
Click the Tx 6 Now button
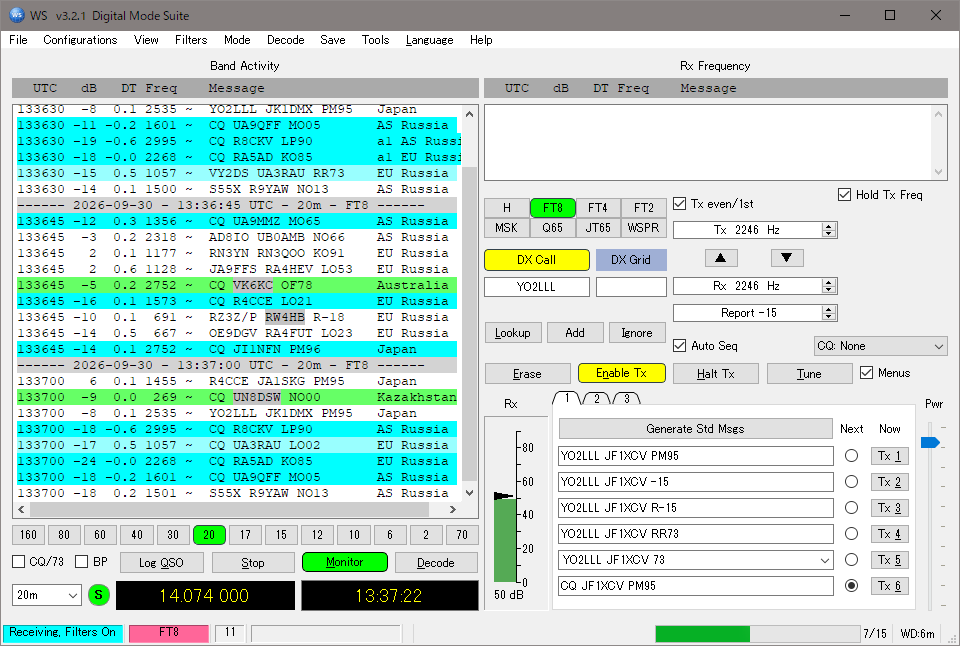coord(890,586)
